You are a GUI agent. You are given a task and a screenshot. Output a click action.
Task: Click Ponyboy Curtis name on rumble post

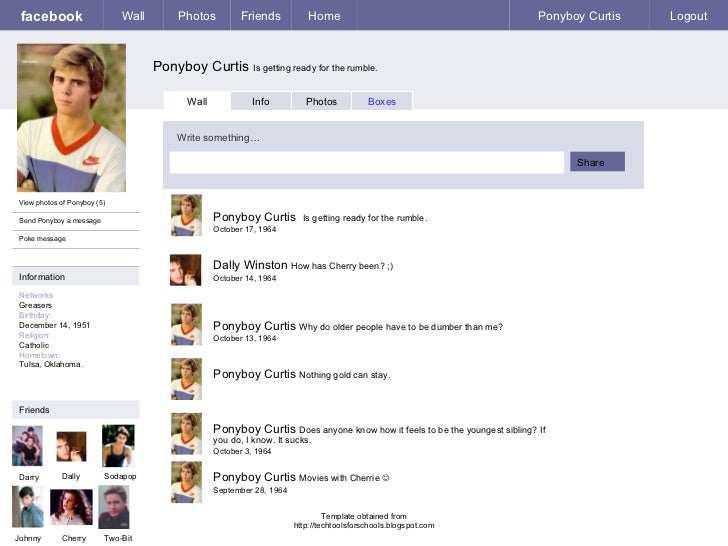pos(254,217)
